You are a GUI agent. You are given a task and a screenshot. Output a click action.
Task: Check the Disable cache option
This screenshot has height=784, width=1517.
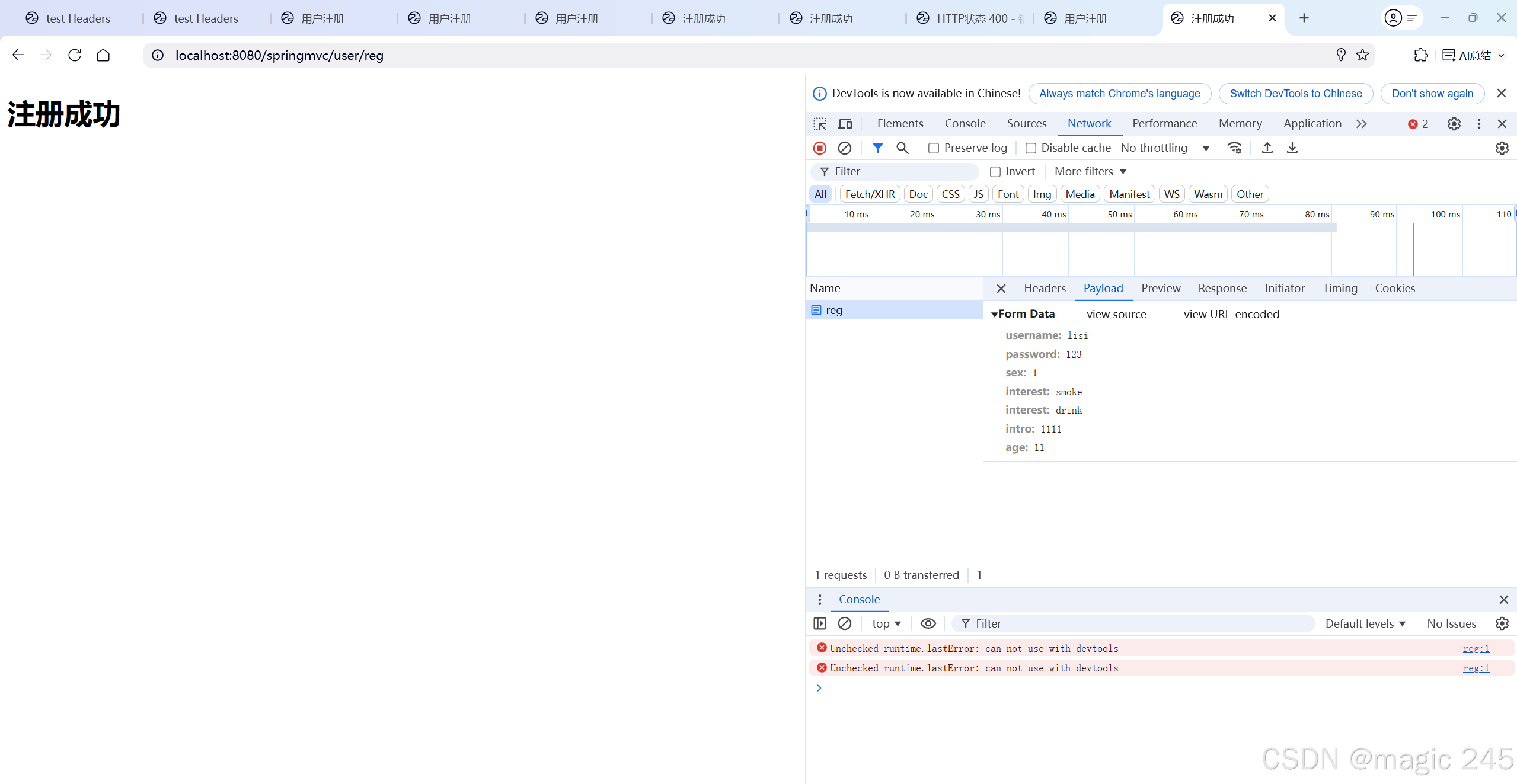(x=1031, y=148)
